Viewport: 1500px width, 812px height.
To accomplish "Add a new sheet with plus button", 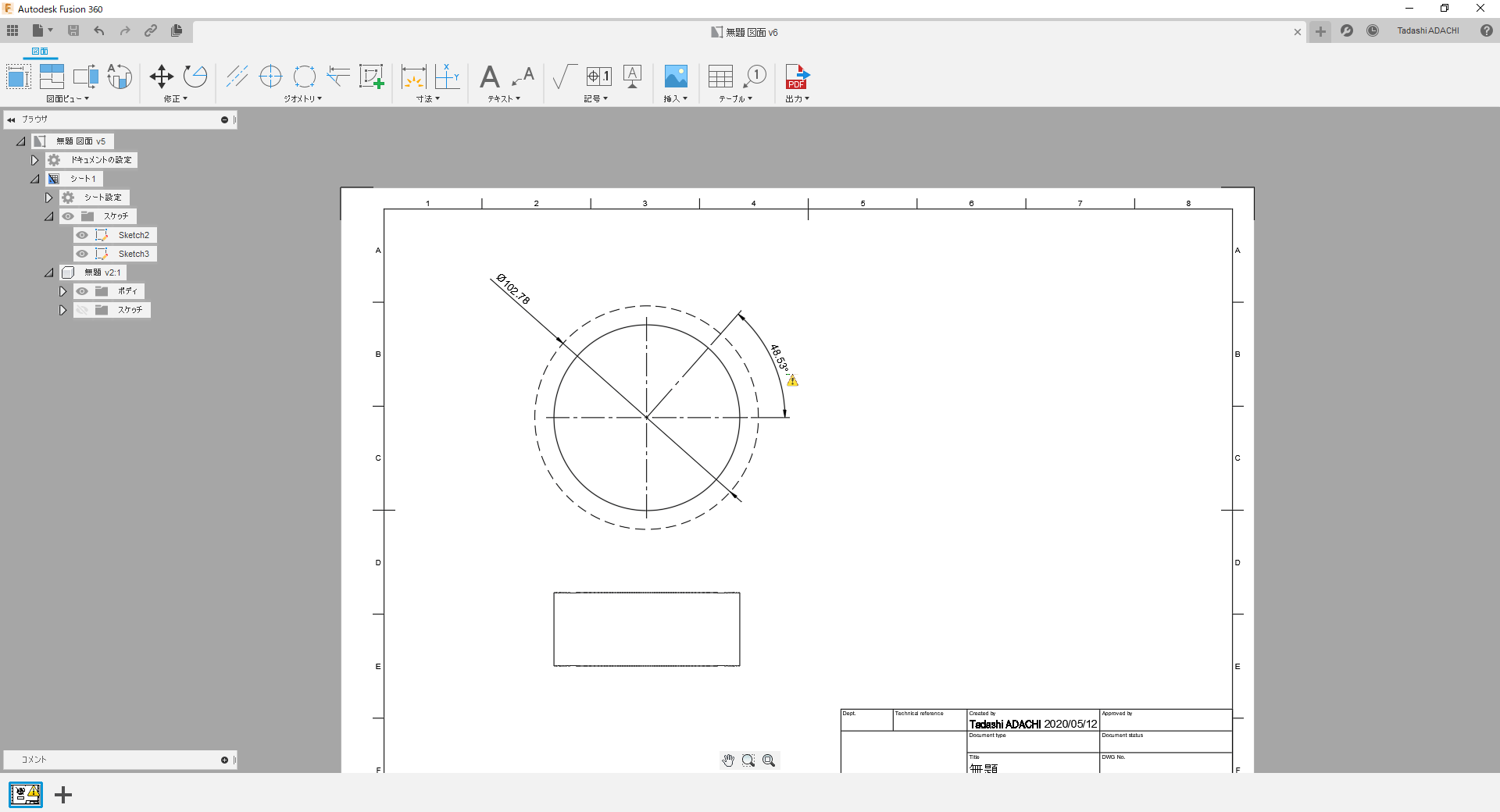I will point(63,795).
